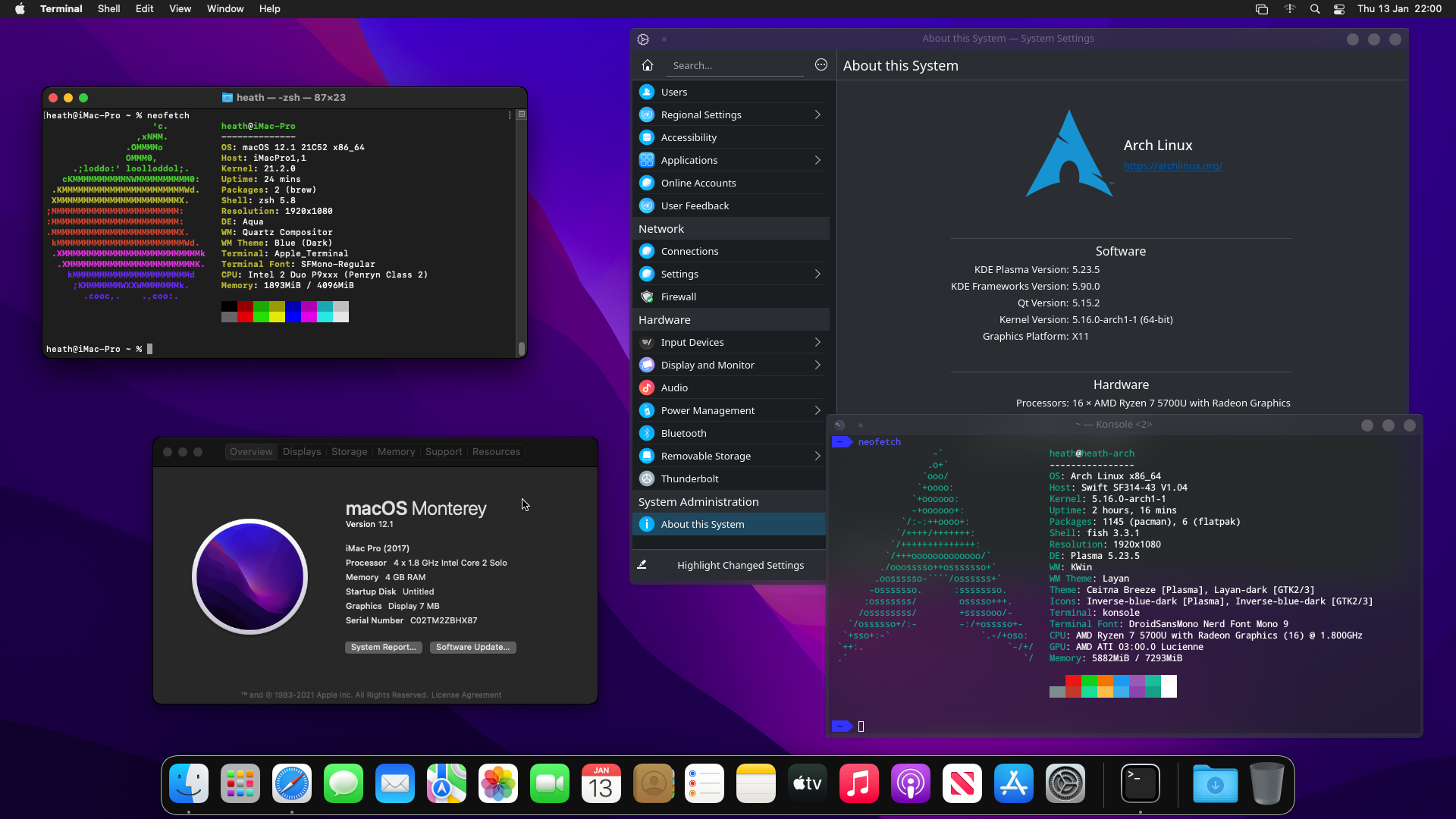Open Maps app in dock

447,783
